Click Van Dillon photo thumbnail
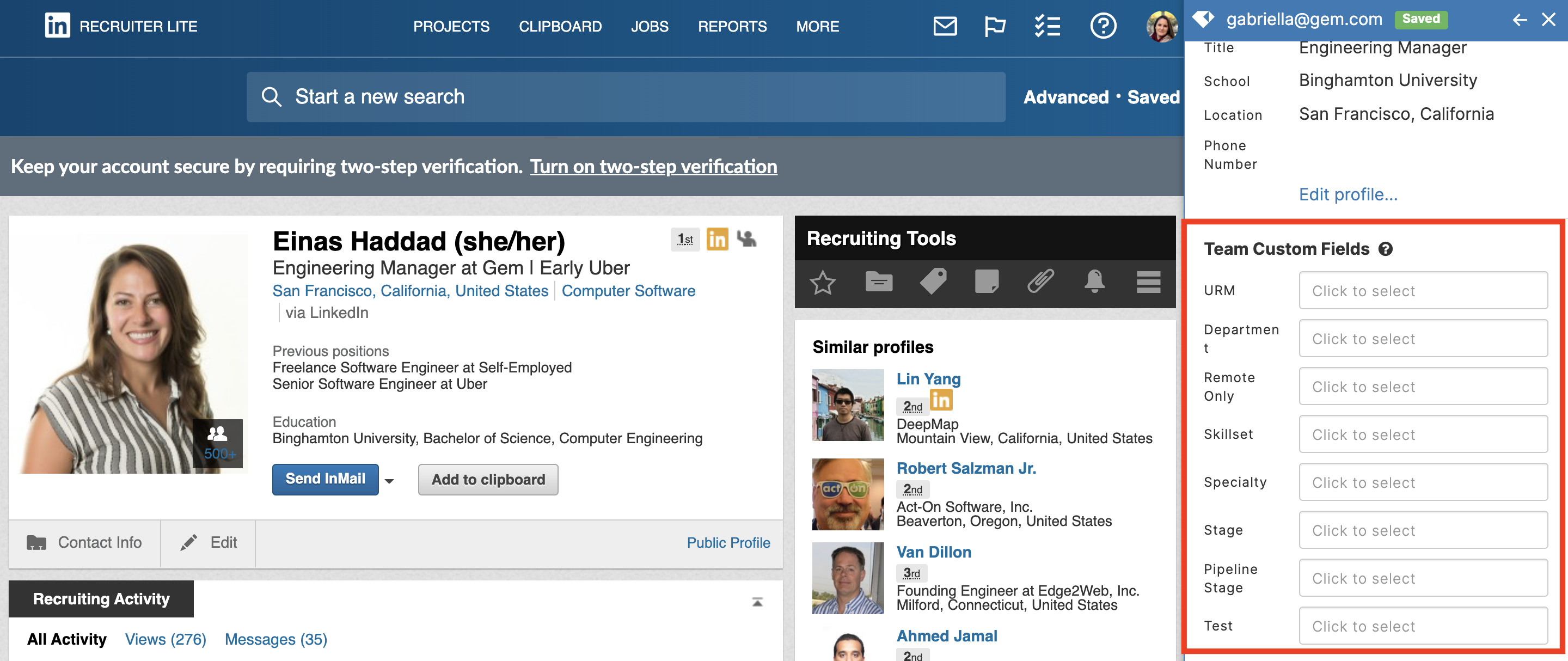Image resolution: width=1568 pixels, height=661 pixels. coord(848,578)
